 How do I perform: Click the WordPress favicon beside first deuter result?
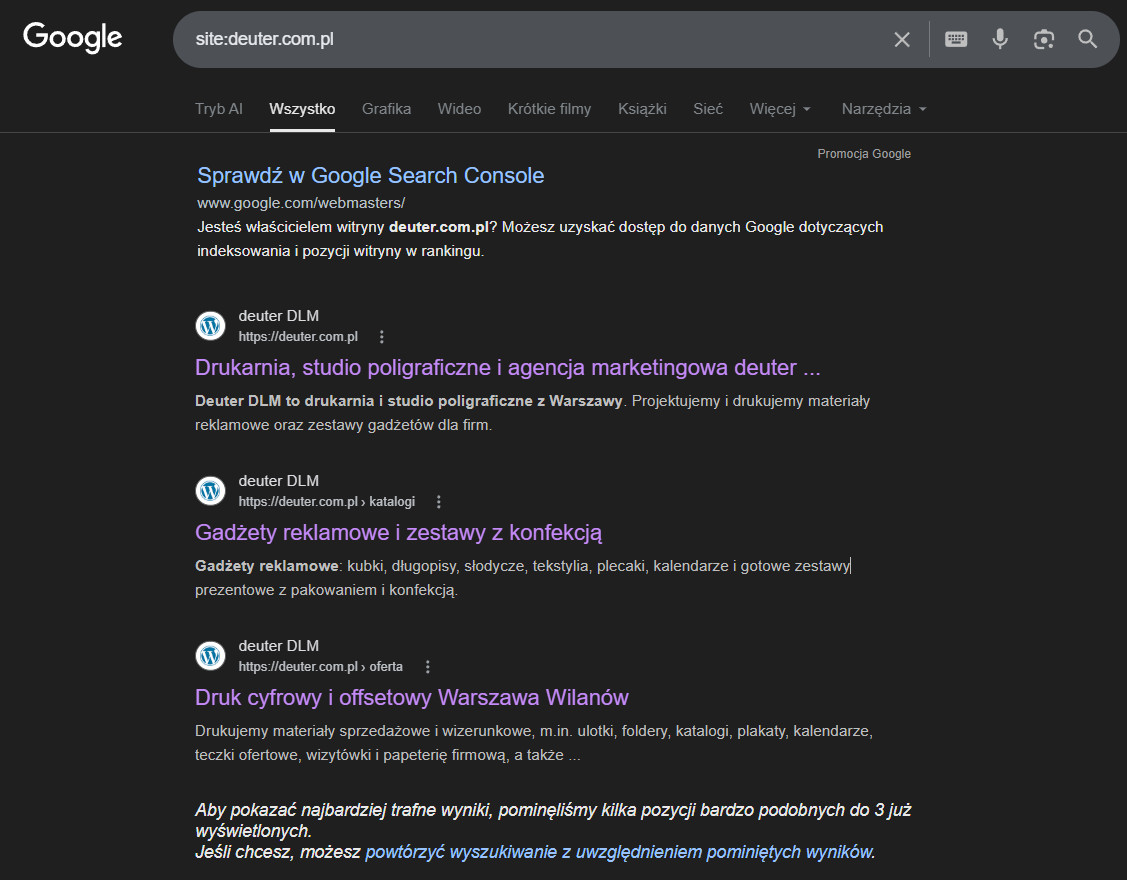pyautogui.click(x=210, y=325)
